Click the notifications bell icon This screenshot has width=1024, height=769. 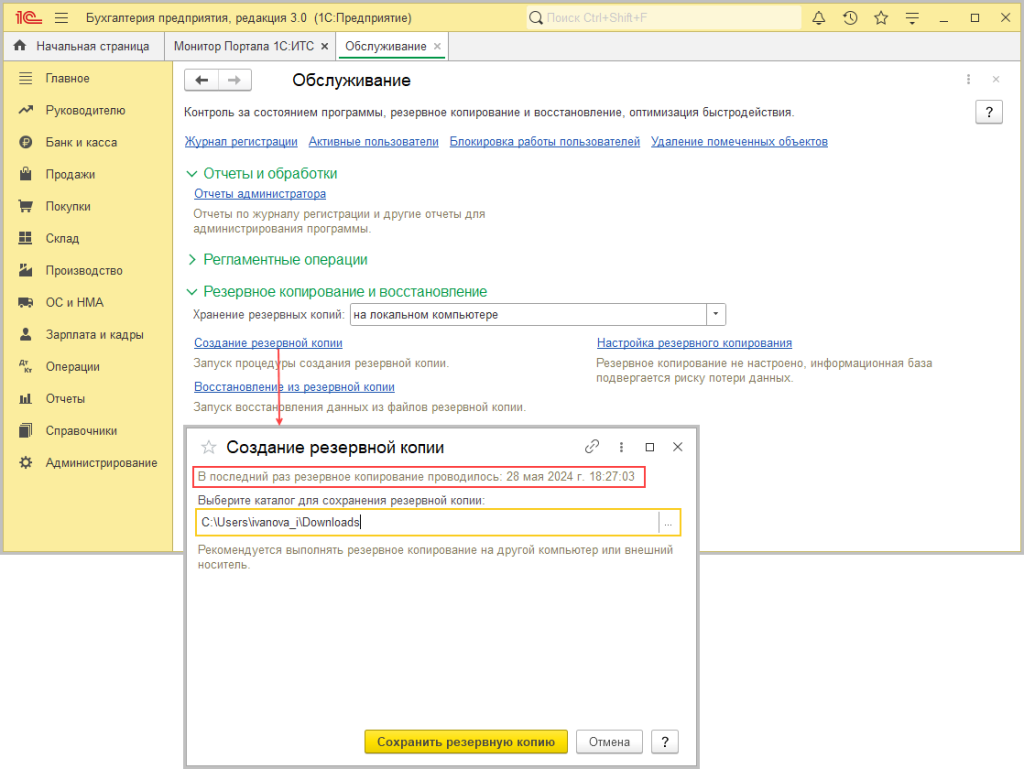click(x=818, y=18)
